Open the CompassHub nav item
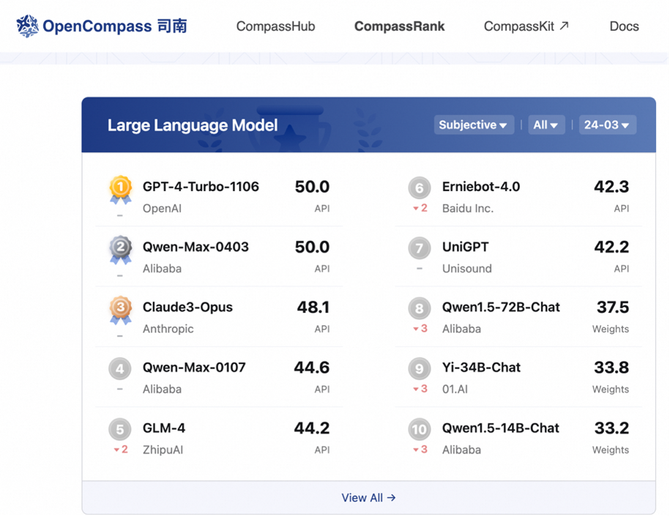670x517 pixels. (x=276, y=26)
